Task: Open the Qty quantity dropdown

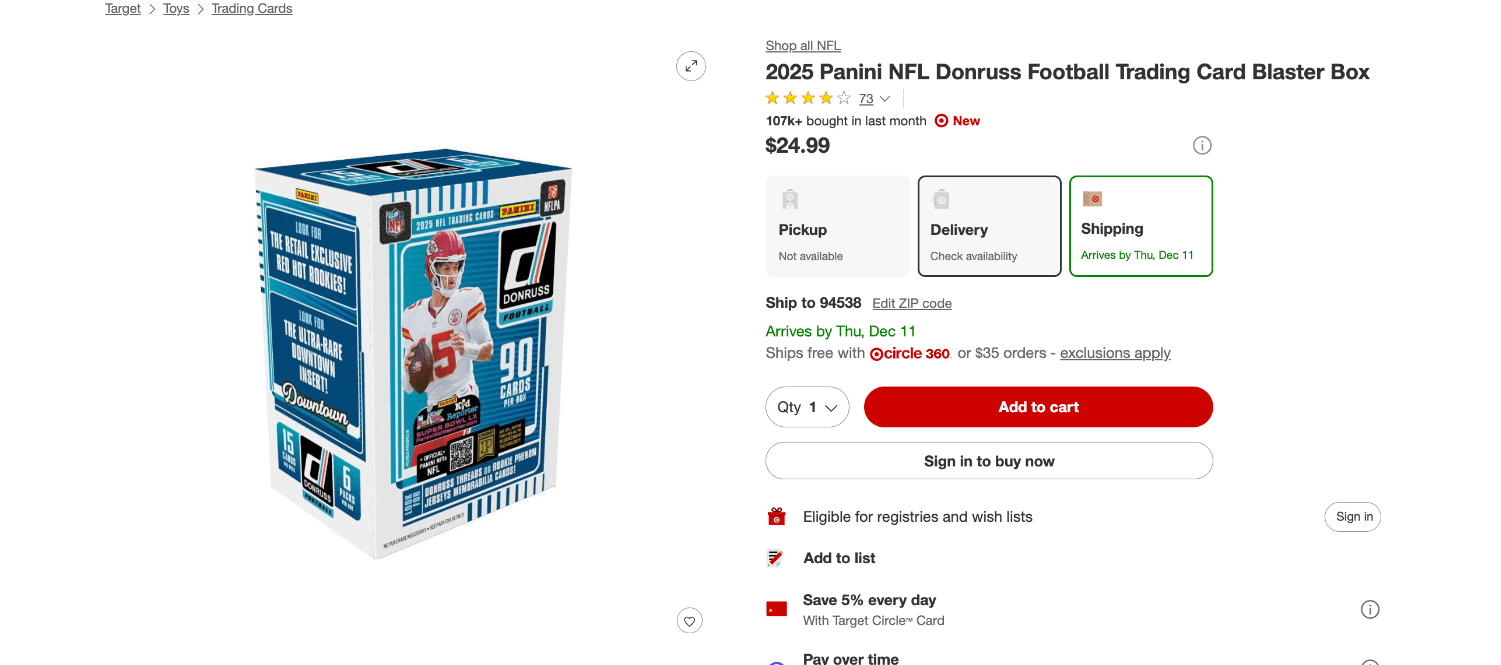Action: point(807,407)
